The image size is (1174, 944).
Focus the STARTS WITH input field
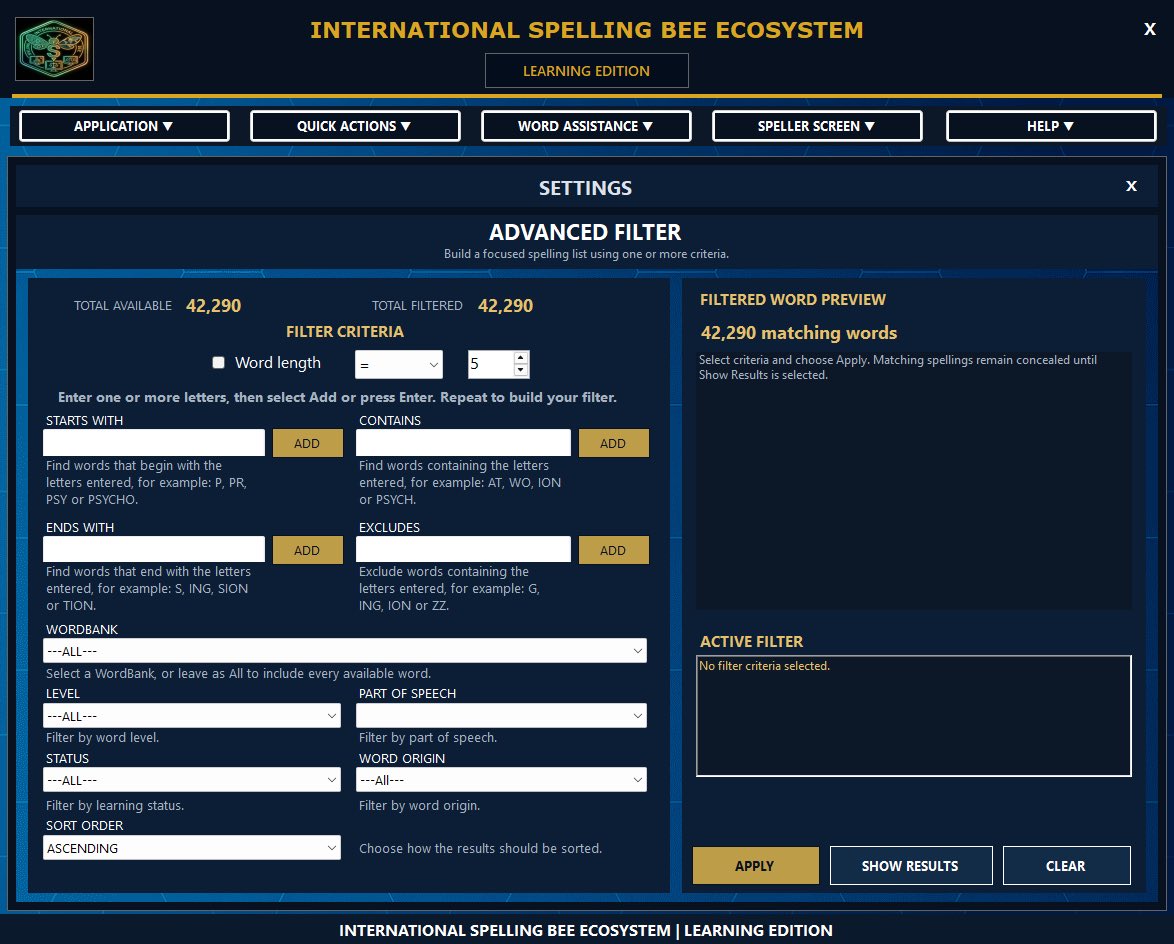(153, 442)
